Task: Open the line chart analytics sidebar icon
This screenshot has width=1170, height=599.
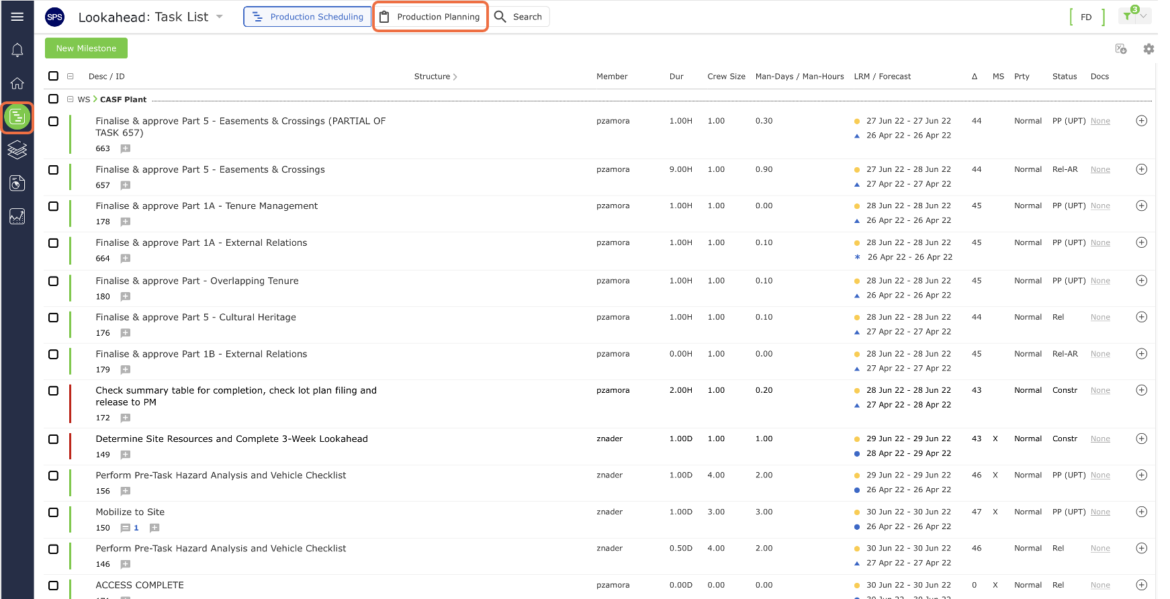Action: pyautogui.click(x=17, y=216)
